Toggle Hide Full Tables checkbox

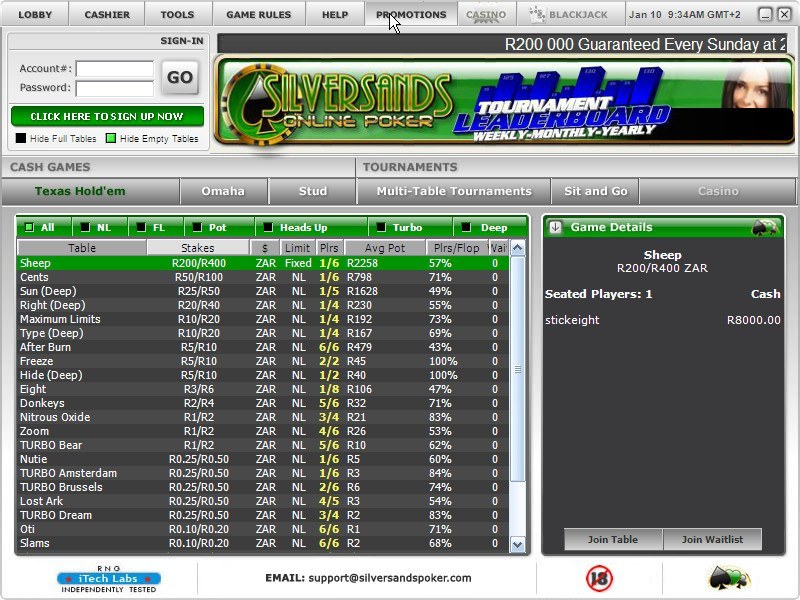[x=21, y=139]
